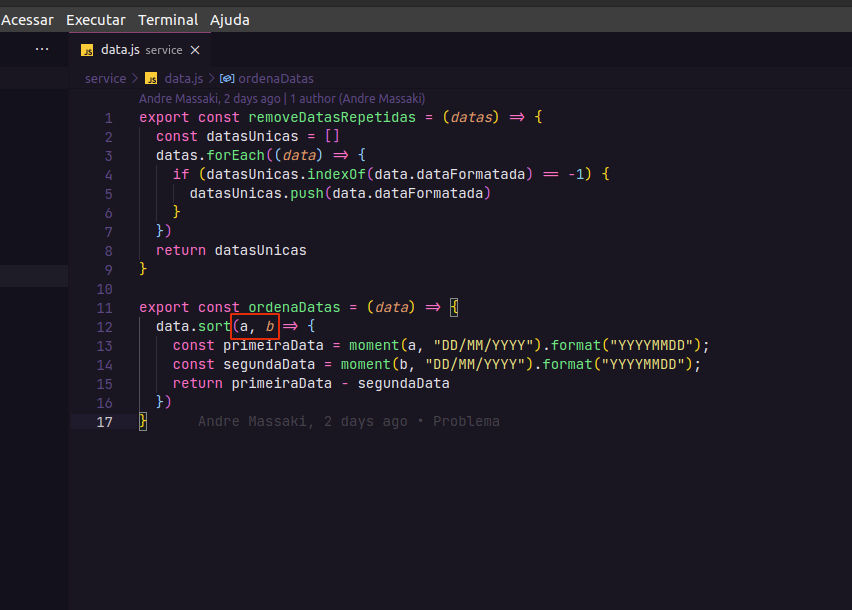
Task: Click "datasUnicas" declaration on line 2
Action: (x=253, y=136)
